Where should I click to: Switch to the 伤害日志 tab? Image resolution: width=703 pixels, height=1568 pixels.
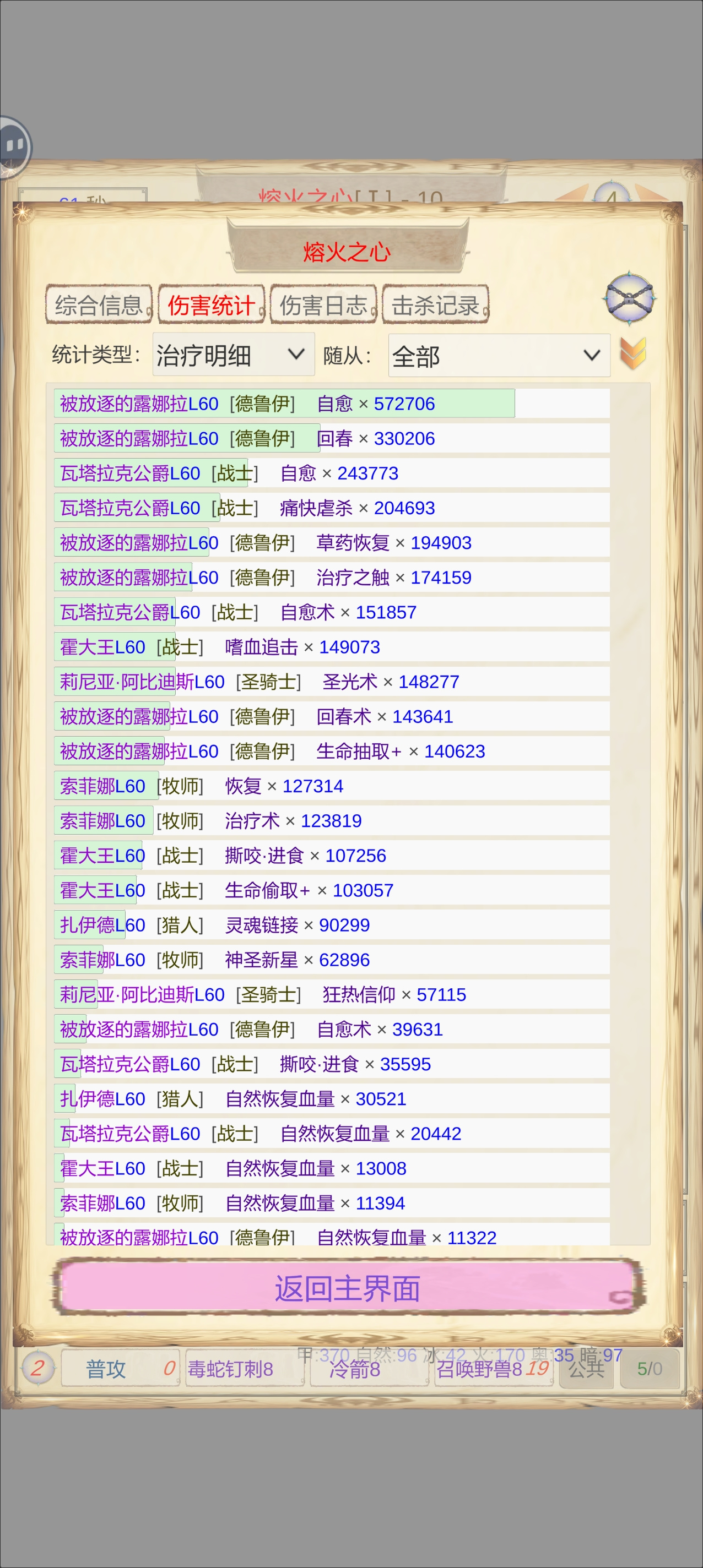(323, 304)
